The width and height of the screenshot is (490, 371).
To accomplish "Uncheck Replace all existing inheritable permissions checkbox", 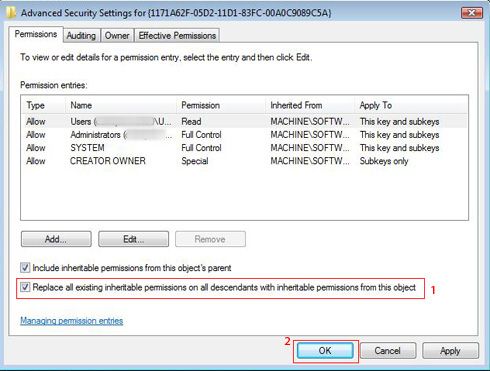I will tap(25, 287).
